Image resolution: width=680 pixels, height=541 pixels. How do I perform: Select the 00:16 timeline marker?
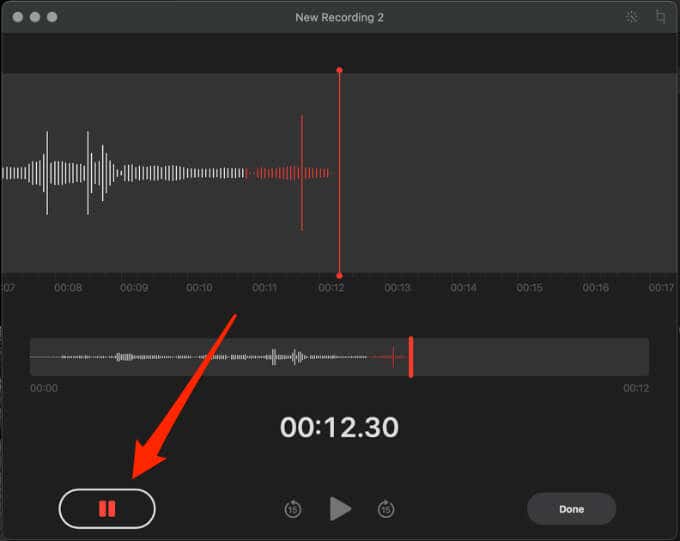(595, 288)
